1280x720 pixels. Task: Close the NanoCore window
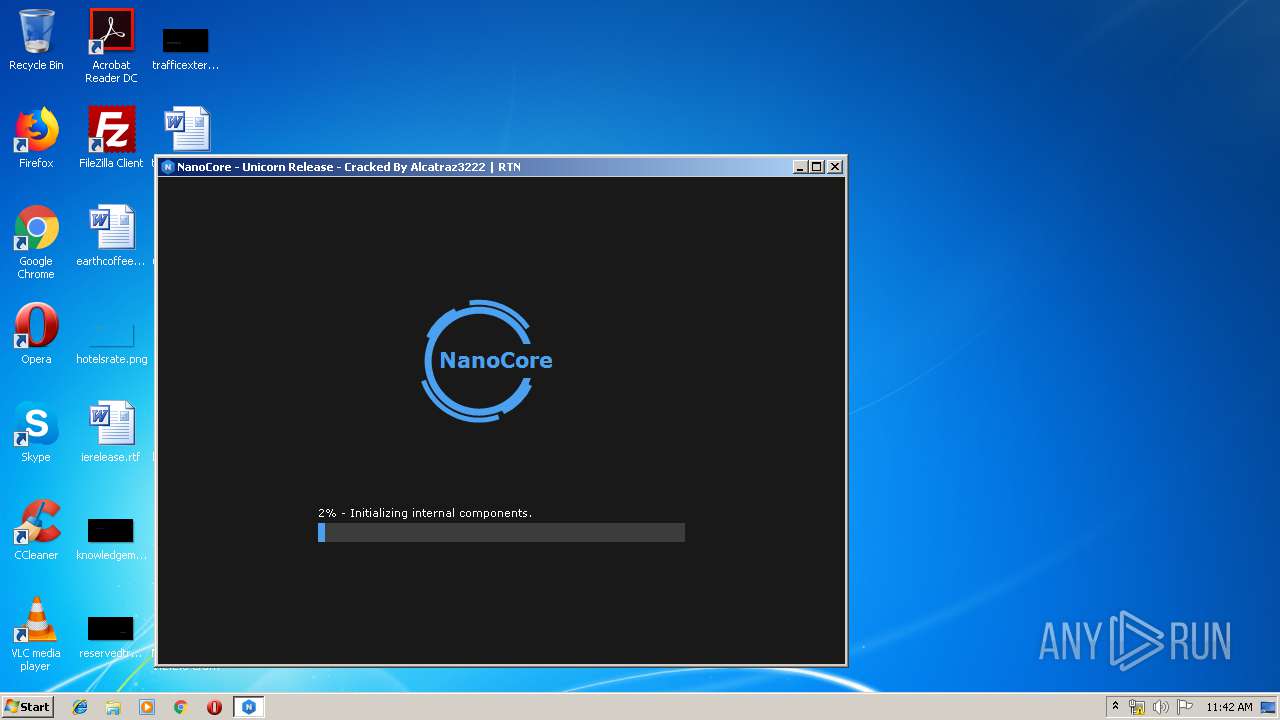(835, 167)
